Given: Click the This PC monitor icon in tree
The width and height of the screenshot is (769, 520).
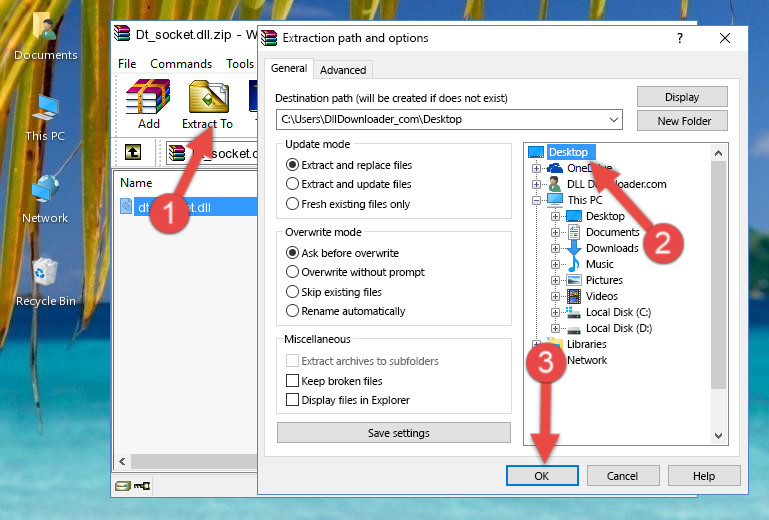Looking at the screenshot, I should (x=555, y=200).
